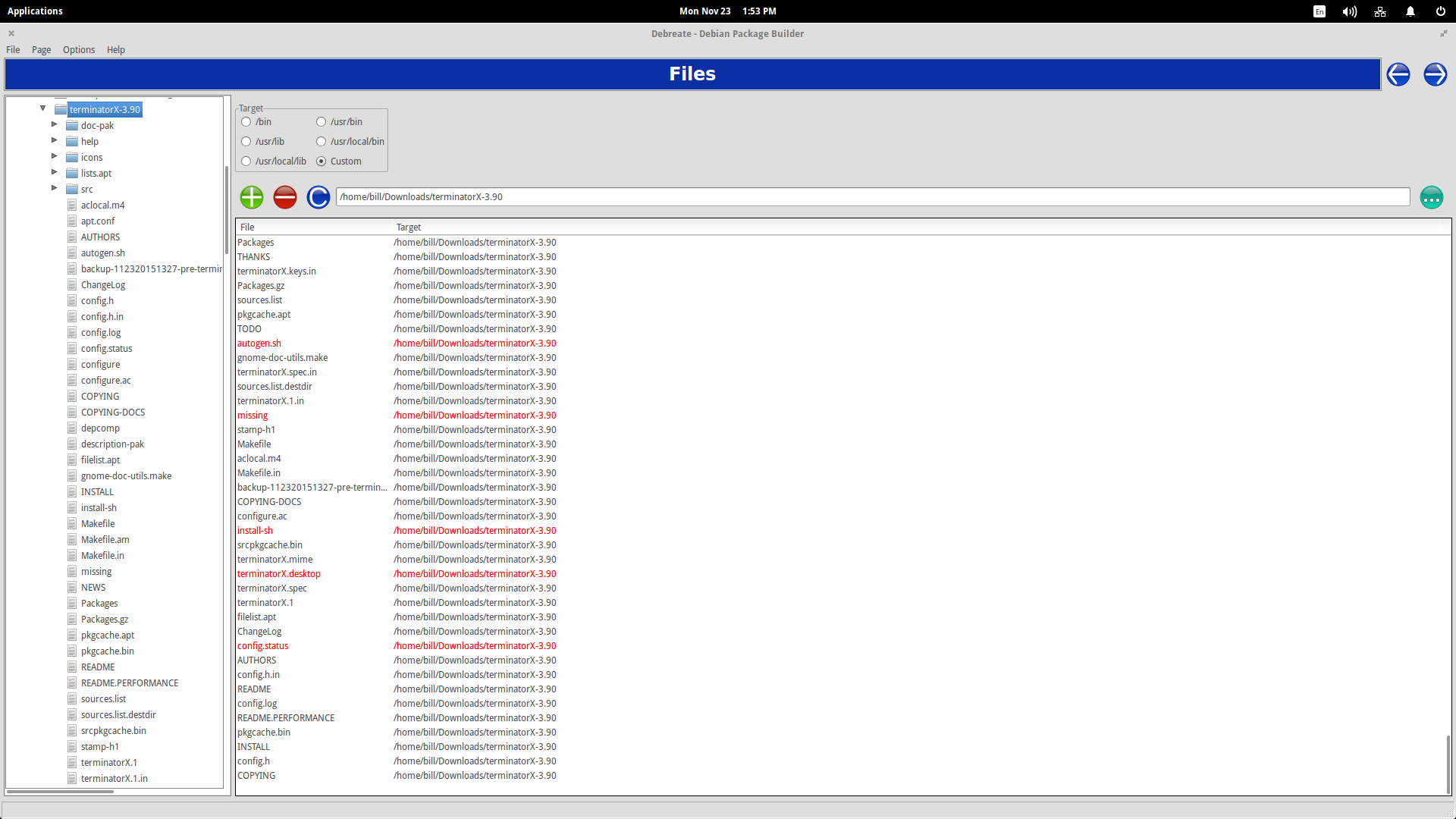
Task: Open the browse target dialog button
Action: tap(1432, 197)
